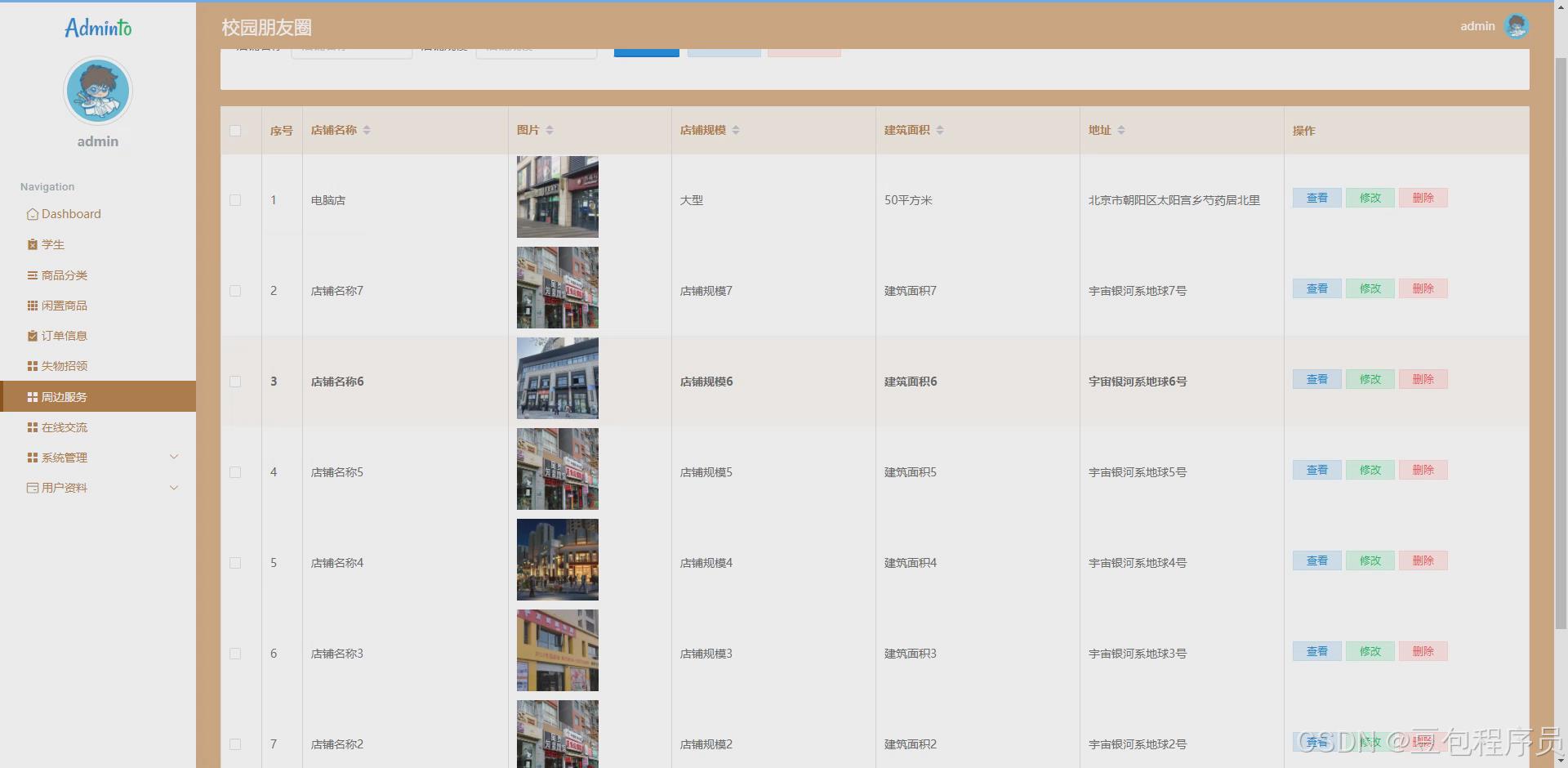Viewport: 1568px width, 768px height.
Task: Sort by 图片 column arrows
Action: pos(550,130)
